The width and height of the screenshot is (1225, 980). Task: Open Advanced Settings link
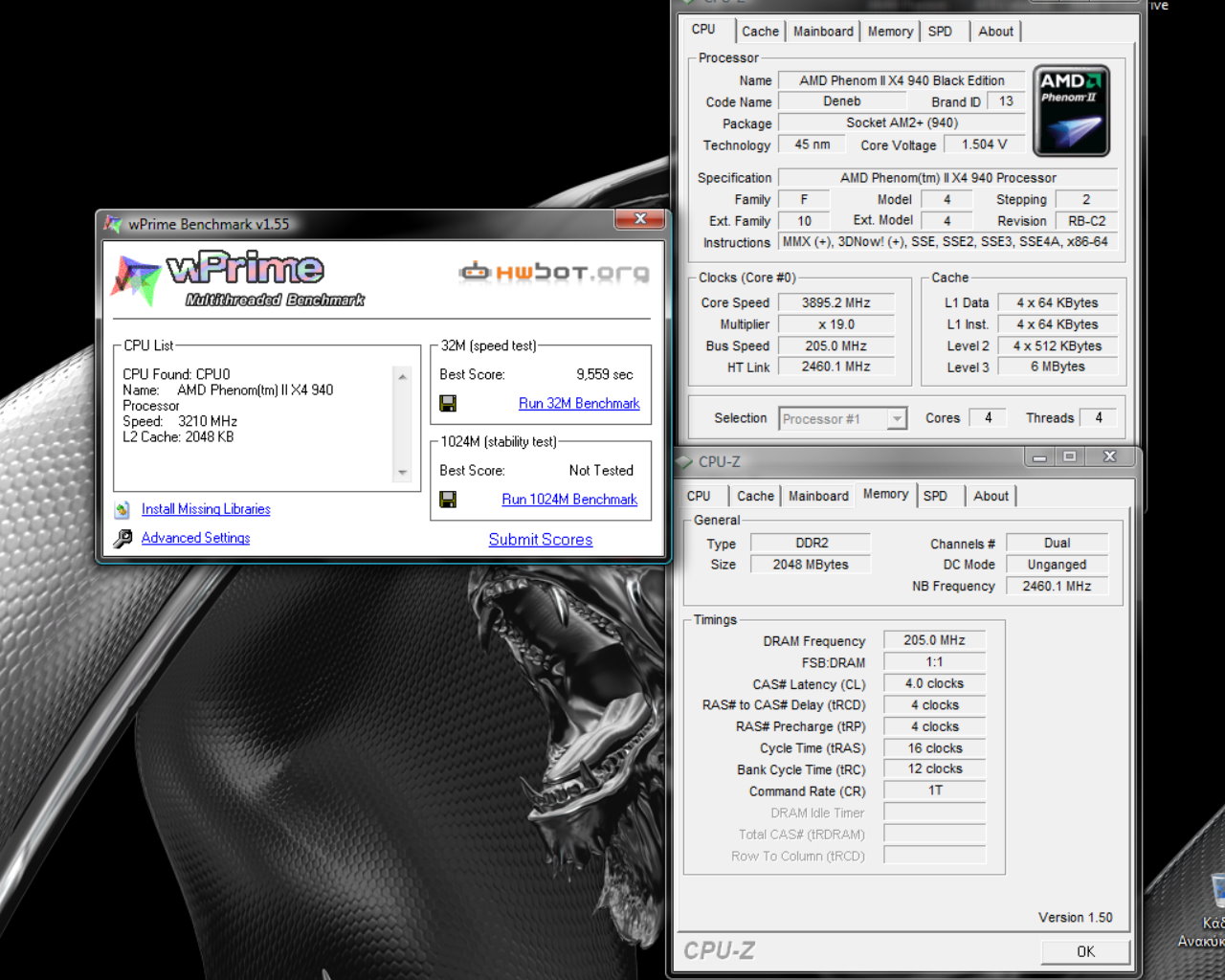[195, 538]
